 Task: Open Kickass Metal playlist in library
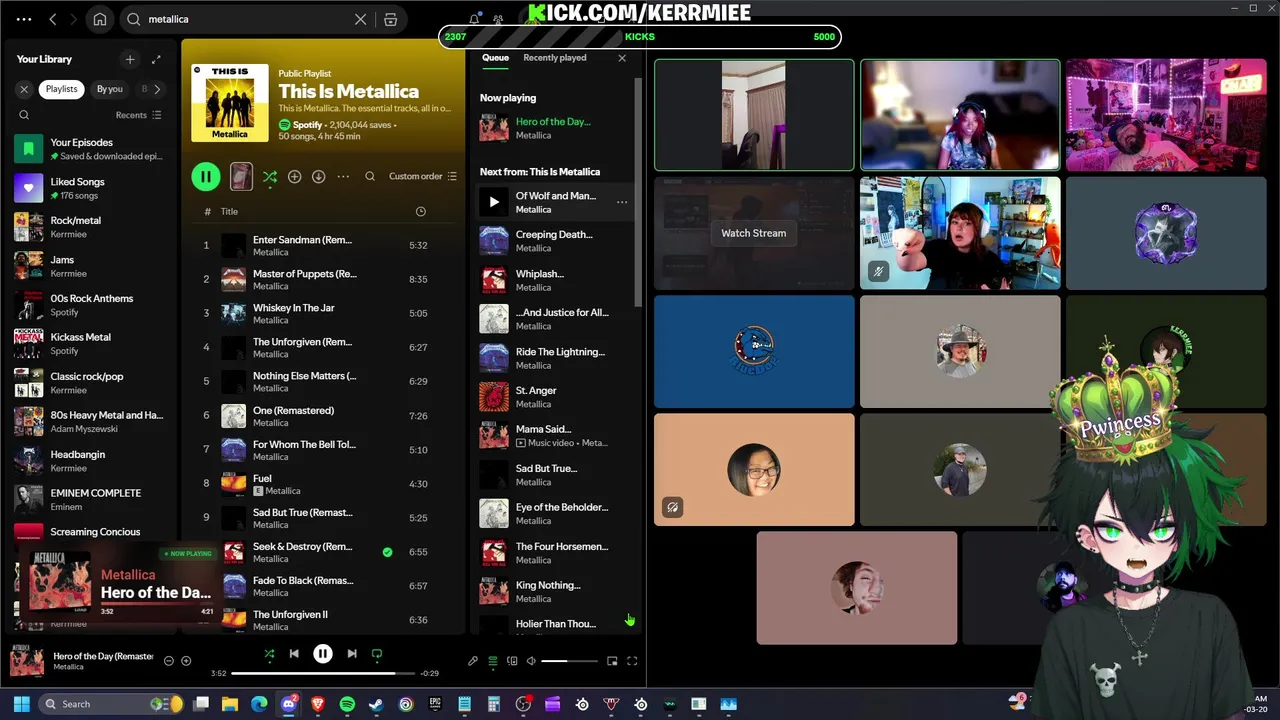coord(92,343)
